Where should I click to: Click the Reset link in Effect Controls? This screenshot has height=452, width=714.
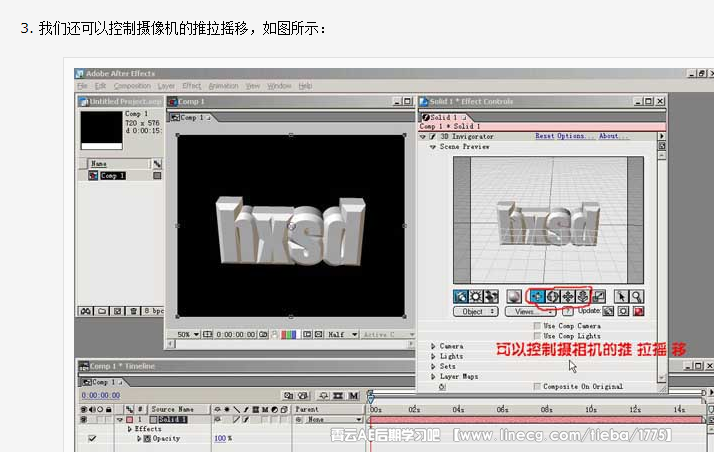point(545,136)
